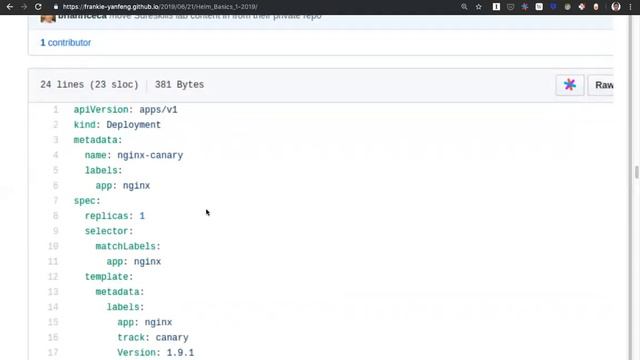Open the browser profile avatar
Screen dimensions: 640x360
click(616, 7)
